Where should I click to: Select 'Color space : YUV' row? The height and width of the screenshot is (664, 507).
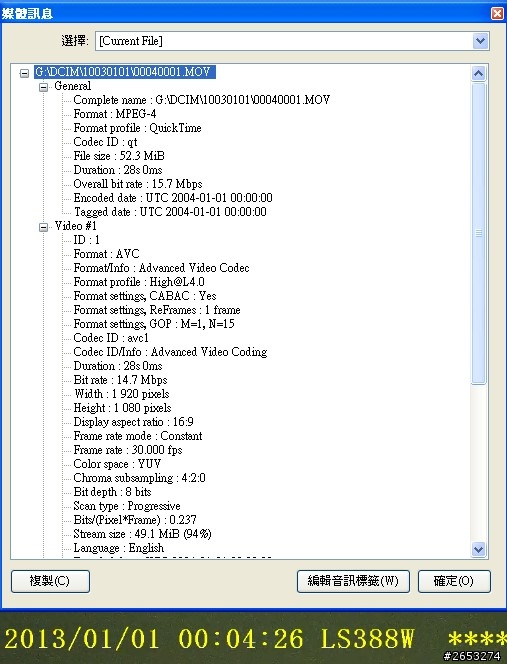click(117, 463)
